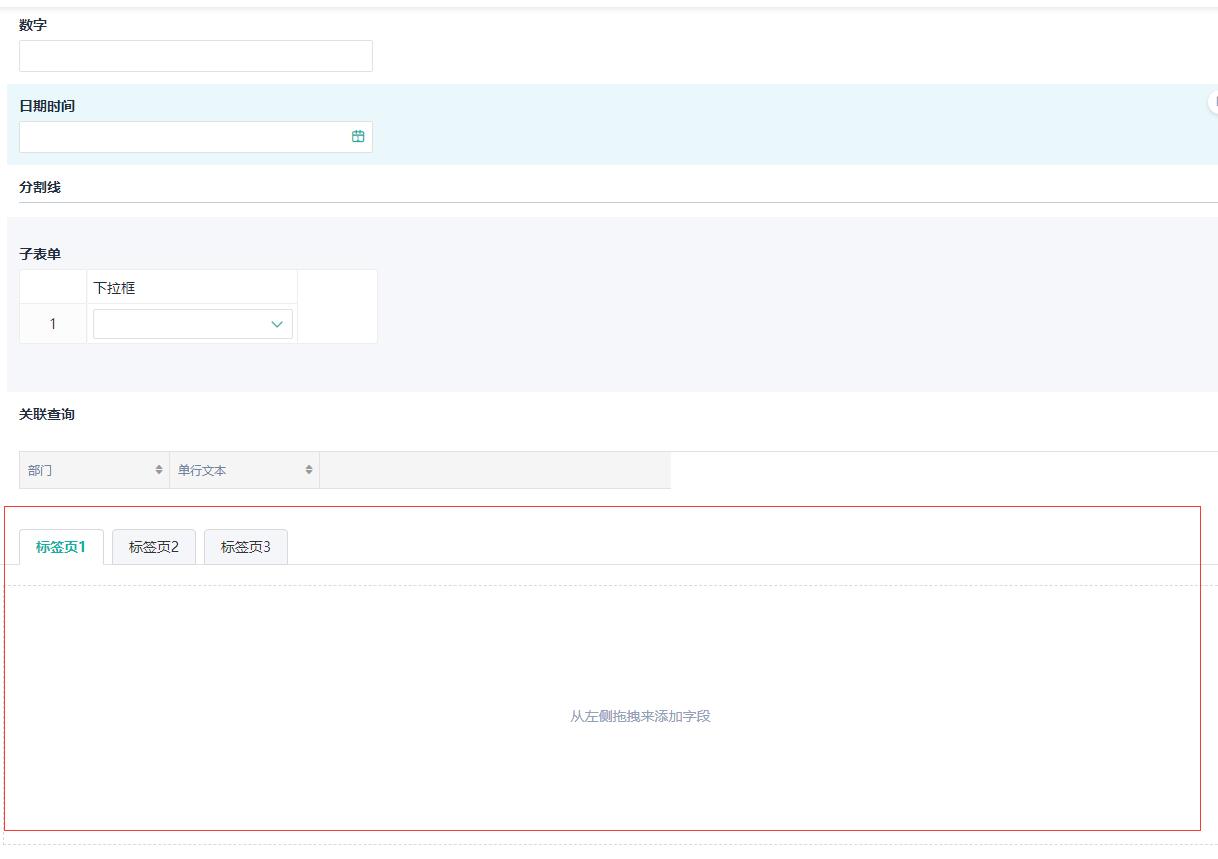Viewport: 1218px width, 859px height.
Task: Select the 关联查询 label
Action: (x=47, y=414)
